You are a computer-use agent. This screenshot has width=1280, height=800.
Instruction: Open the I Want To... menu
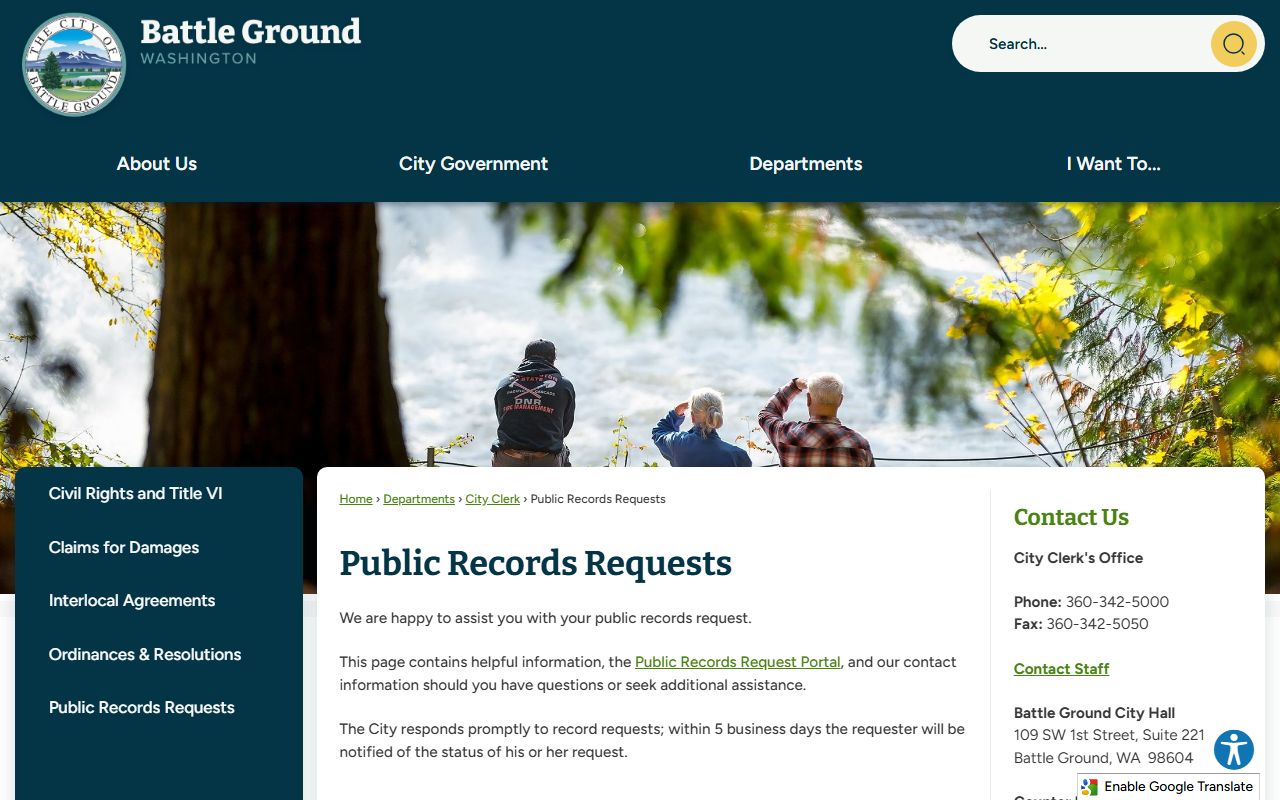(x=1113, y=164)
